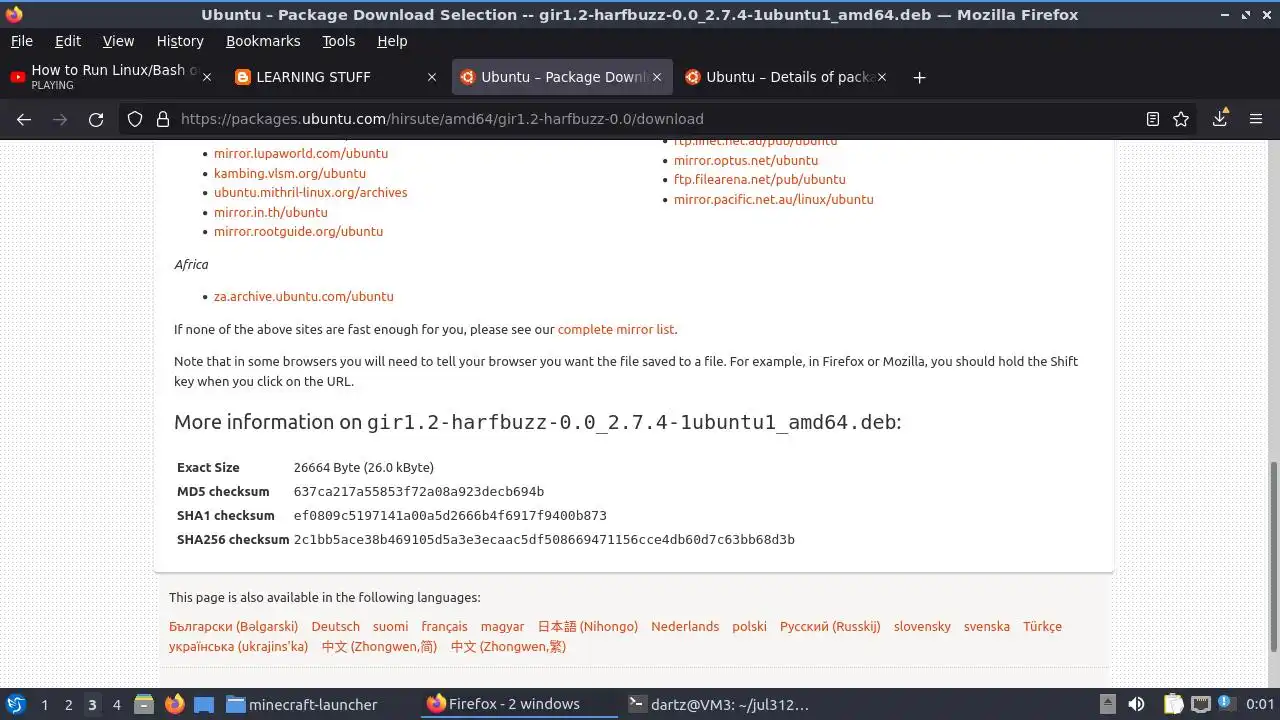Switch to Ubuntu Details of package tab

(785, 77)
